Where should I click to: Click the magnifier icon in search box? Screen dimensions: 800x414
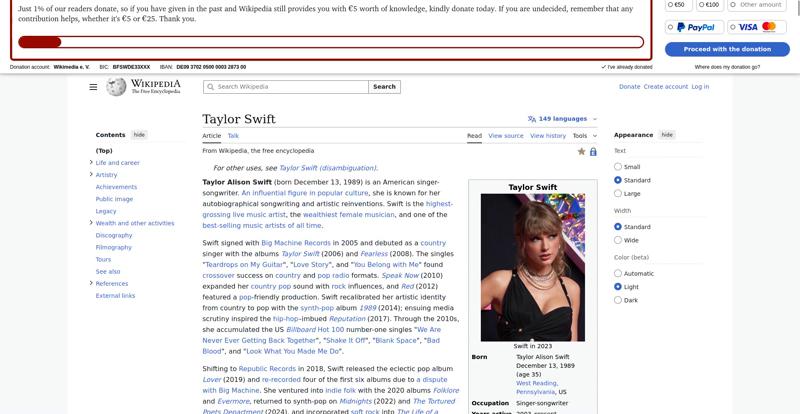210,87
